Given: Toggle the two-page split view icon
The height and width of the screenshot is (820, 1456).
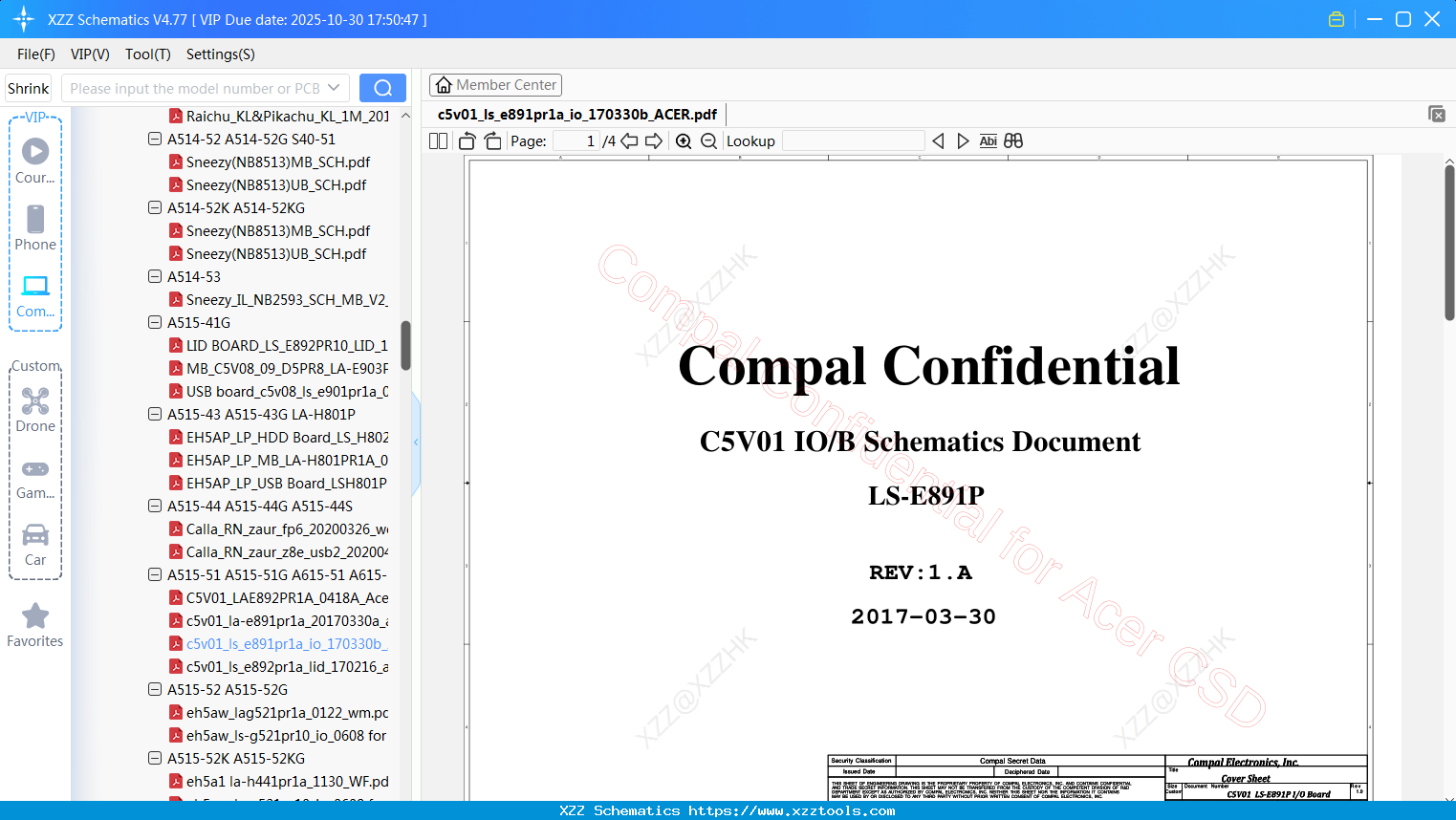Looking at the screenshot, I should tap(438, 141).
